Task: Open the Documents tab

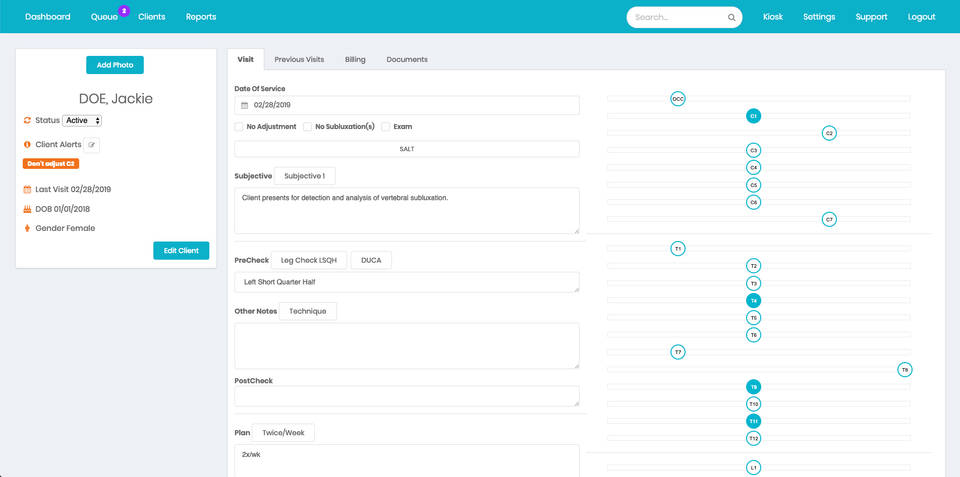Action: [407, 59]
